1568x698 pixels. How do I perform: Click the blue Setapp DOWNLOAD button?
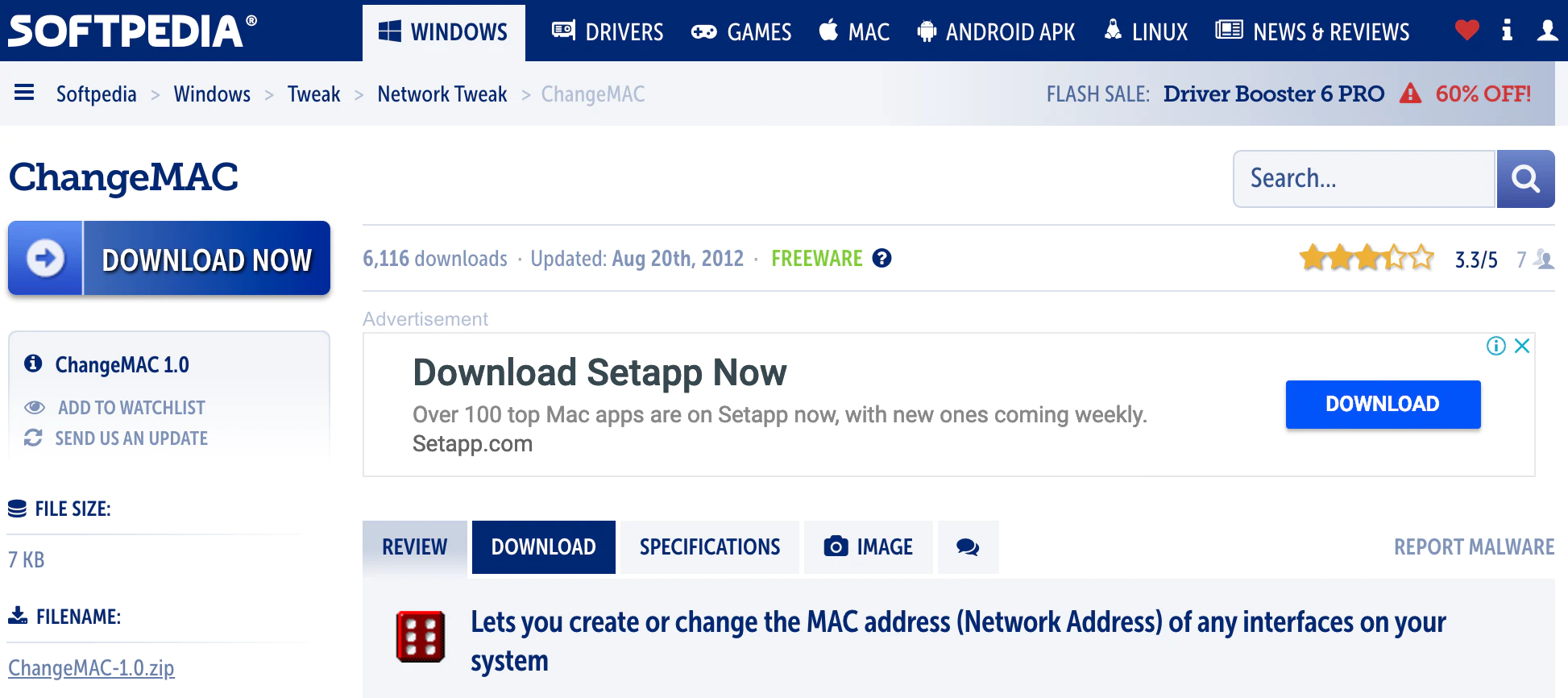pos(1383,404)
